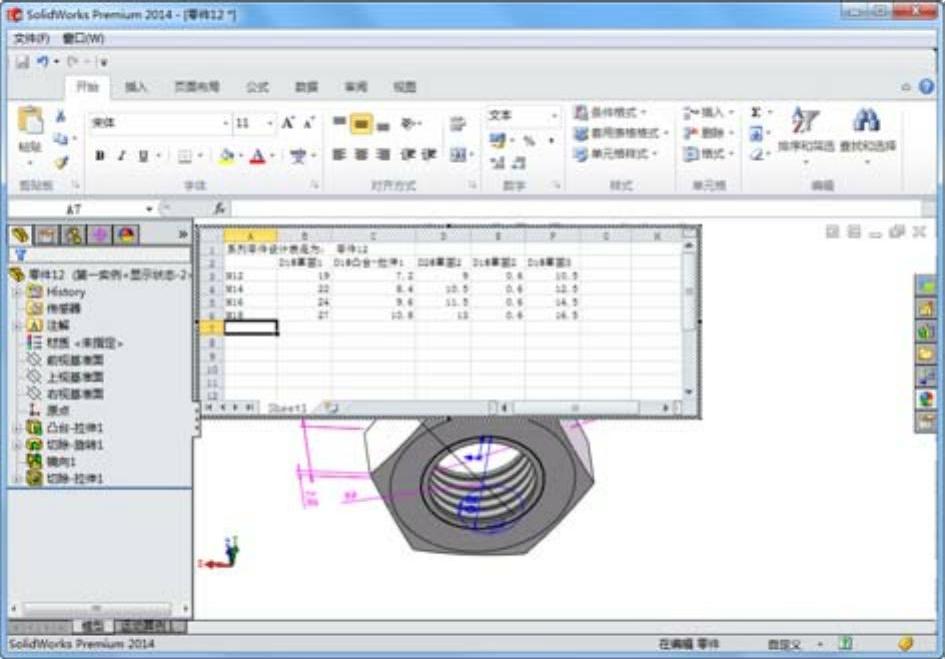945x659 pixels.
Task: Top-align the cell content
Action: pos(339,123)
